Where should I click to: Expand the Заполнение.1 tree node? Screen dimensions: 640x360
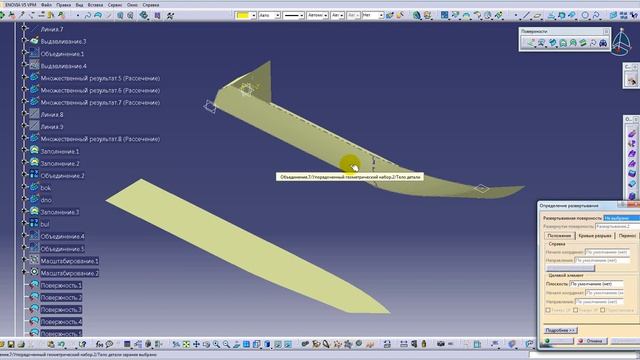point(24,150)
